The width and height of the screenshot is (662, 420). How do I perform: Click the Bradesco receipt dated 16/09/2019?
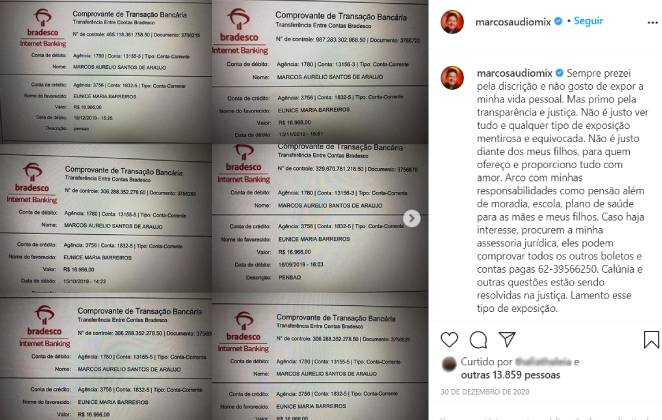pos(320,217)
